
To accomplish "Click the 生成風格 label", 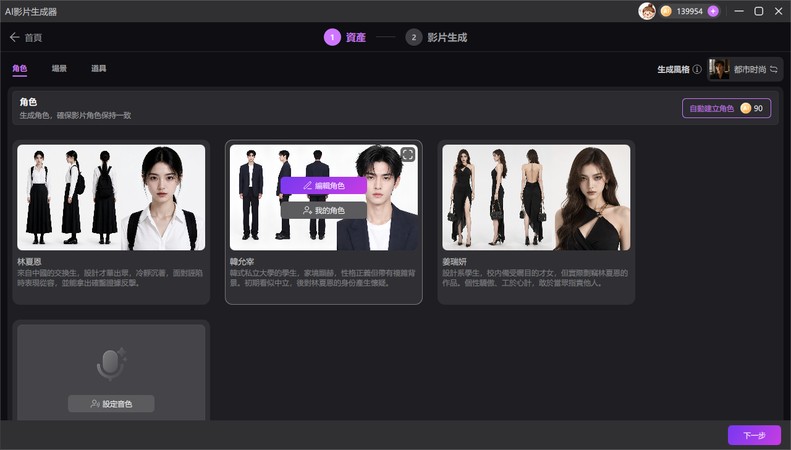I will coord(673,70).
